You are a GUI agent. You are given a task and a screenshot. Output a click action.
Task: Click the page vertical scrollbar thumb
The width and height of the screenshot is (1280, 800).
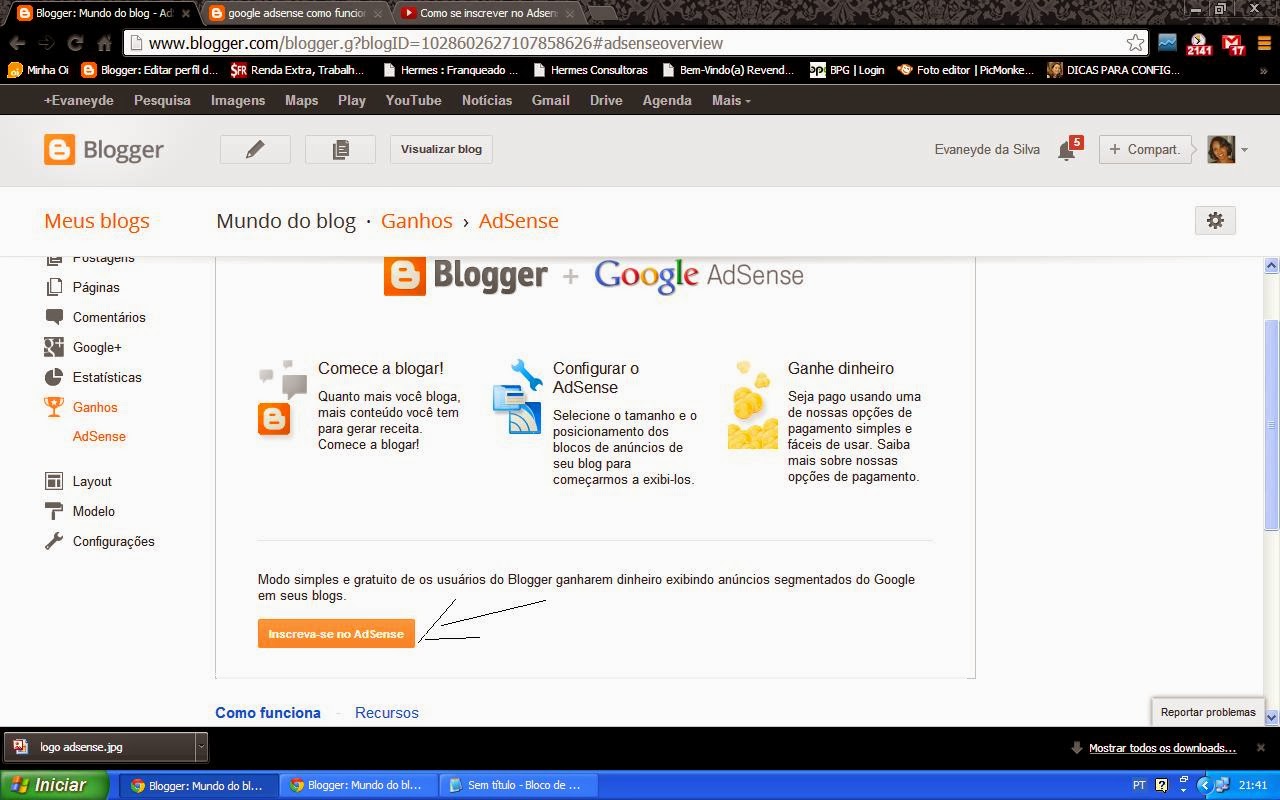coord(1271,425)
